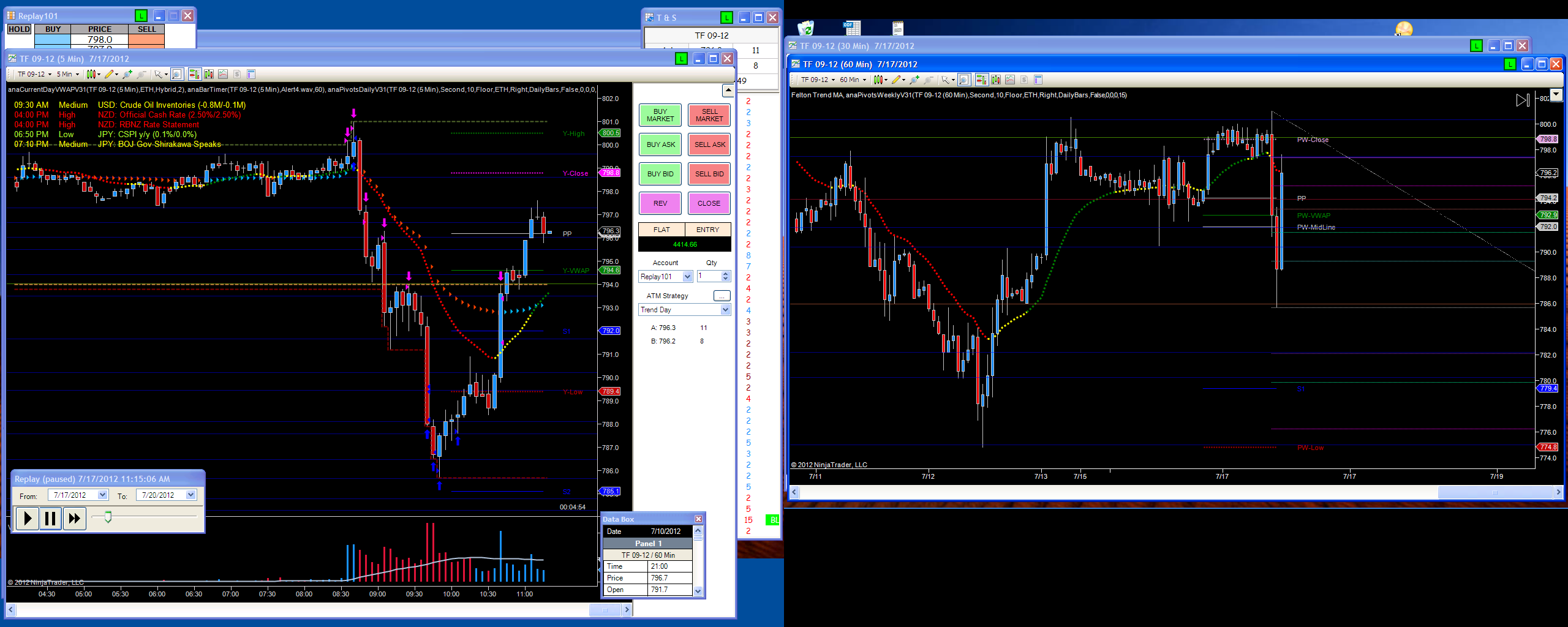The height and width of the screenshot is (627, 1568).
Task: Select the drawing pencil tool in 5 Min chart
Action: pos(110,74)
